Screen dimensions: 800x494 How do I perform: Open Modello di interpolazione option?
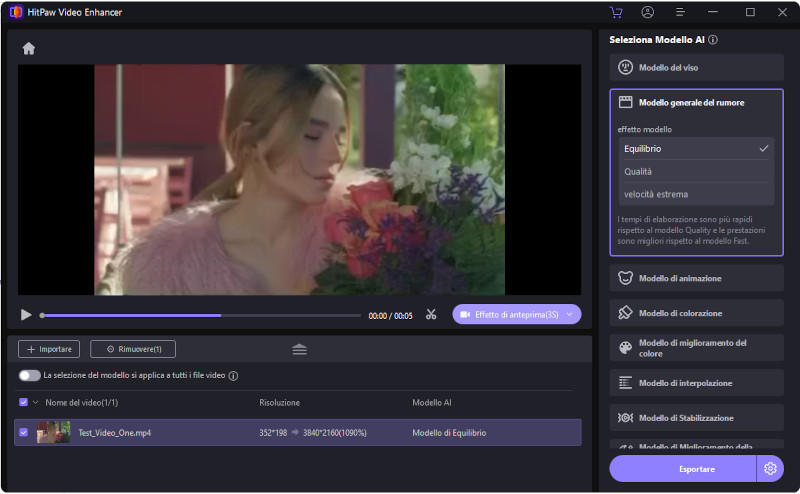696,383
